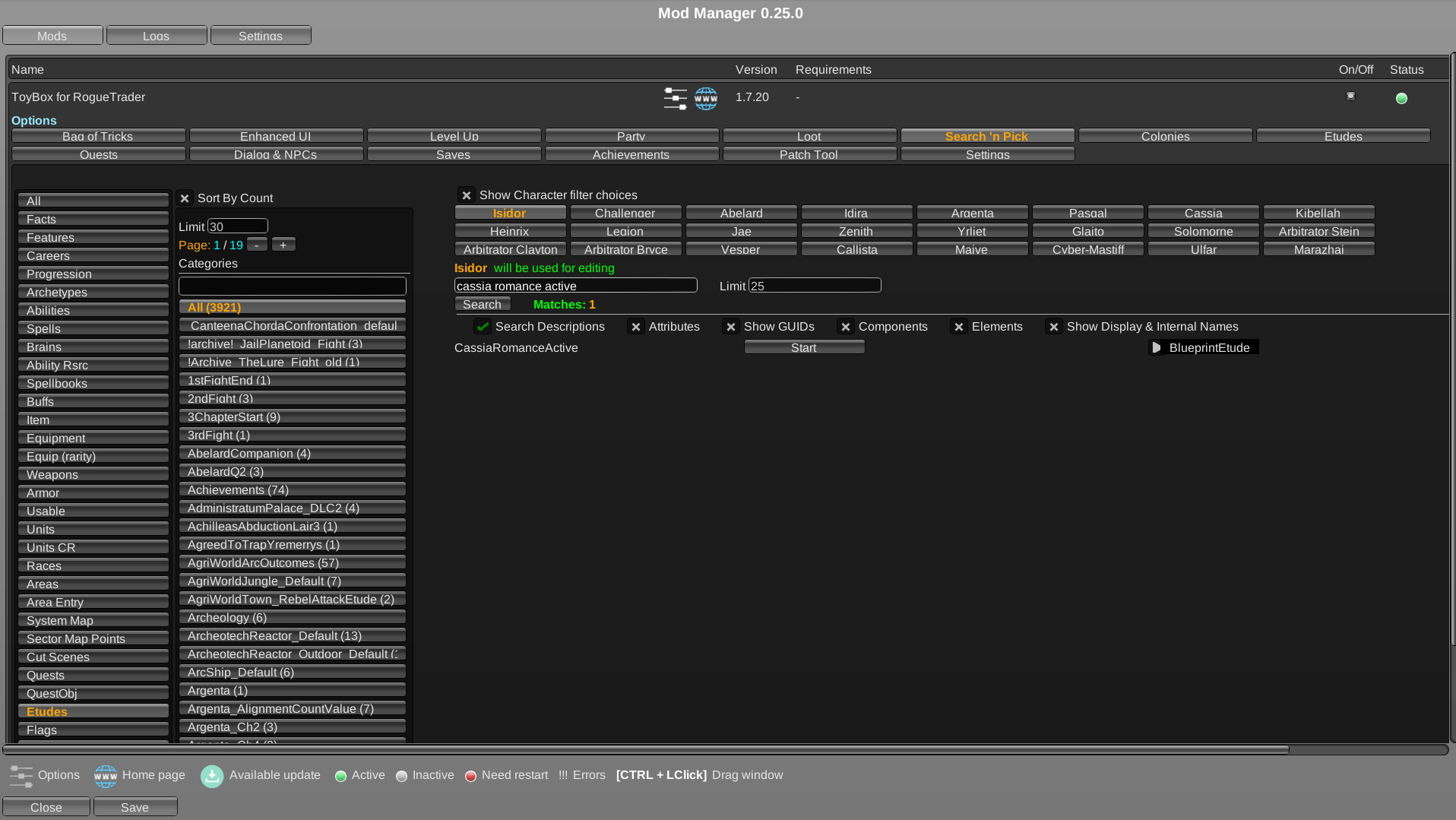Select character Cassia
Image resolution: width=1456 pixels, height=820 pixels.
tap(1204, 213)
